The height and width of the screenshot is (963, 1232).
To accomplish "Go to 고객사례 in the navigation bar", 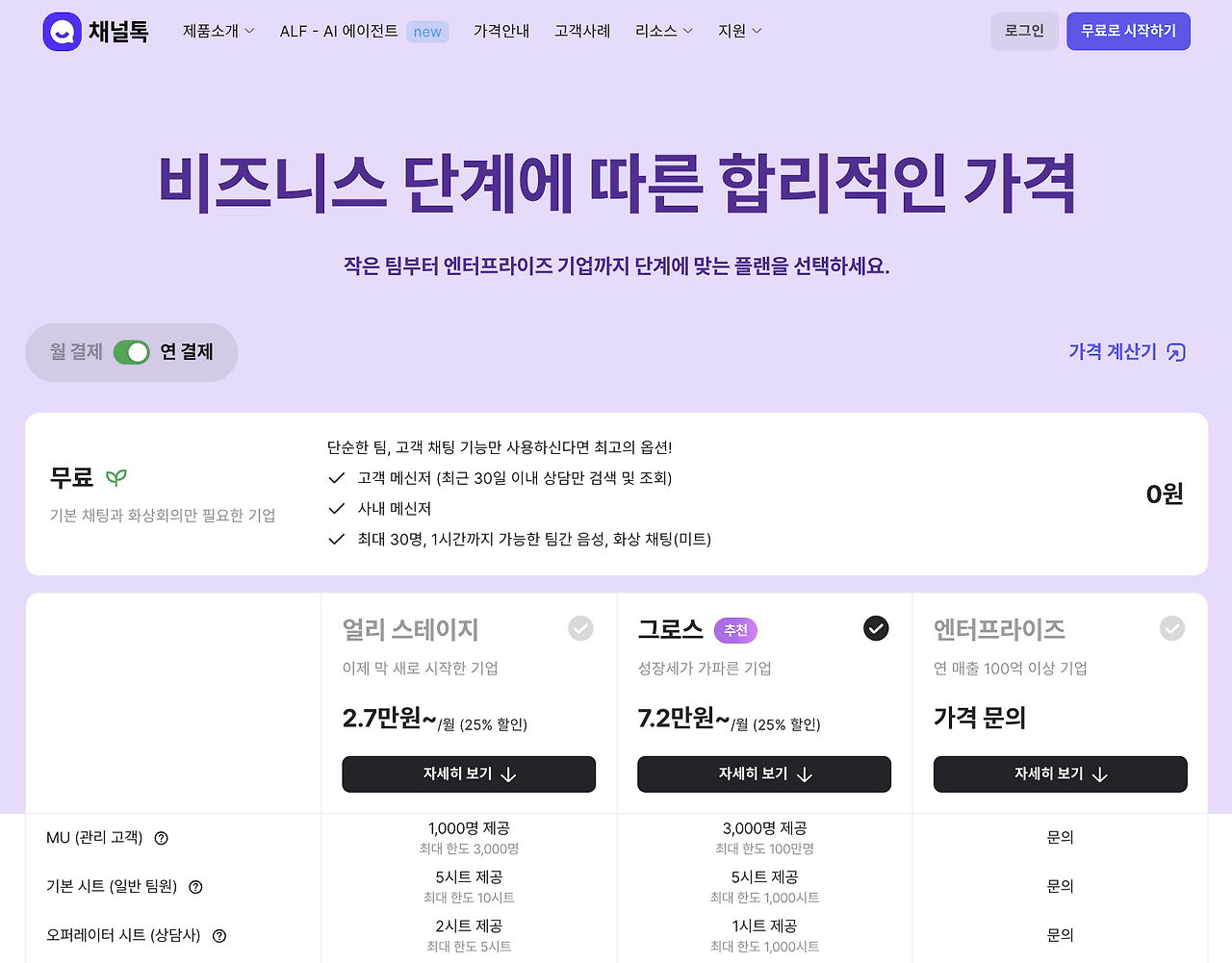I will tap(581, 30).
